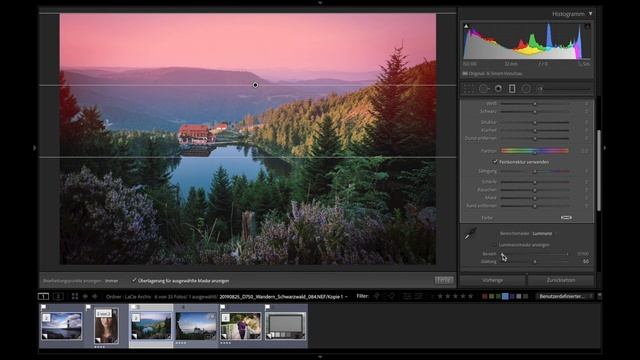640x360 pixels.
Task: Adjust the Weiß slider
Action: [535, 104]
